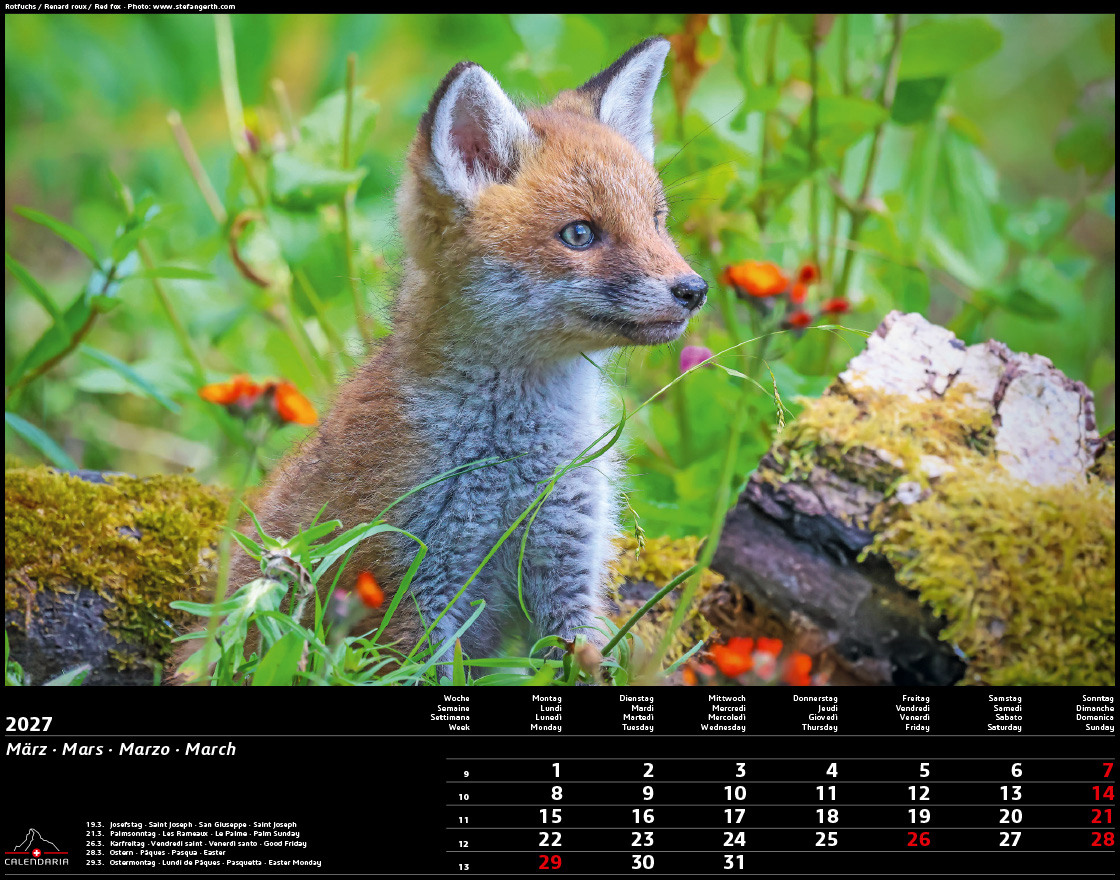
Task: Click the März · Mars · Marzo · March heading
Action: [121, 749]
